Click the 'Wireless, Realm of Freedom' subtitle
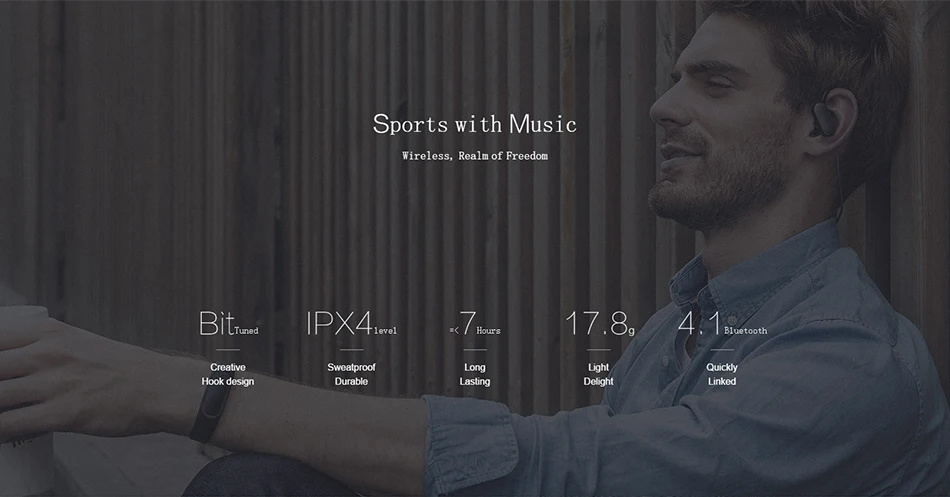 click(475, 156)
